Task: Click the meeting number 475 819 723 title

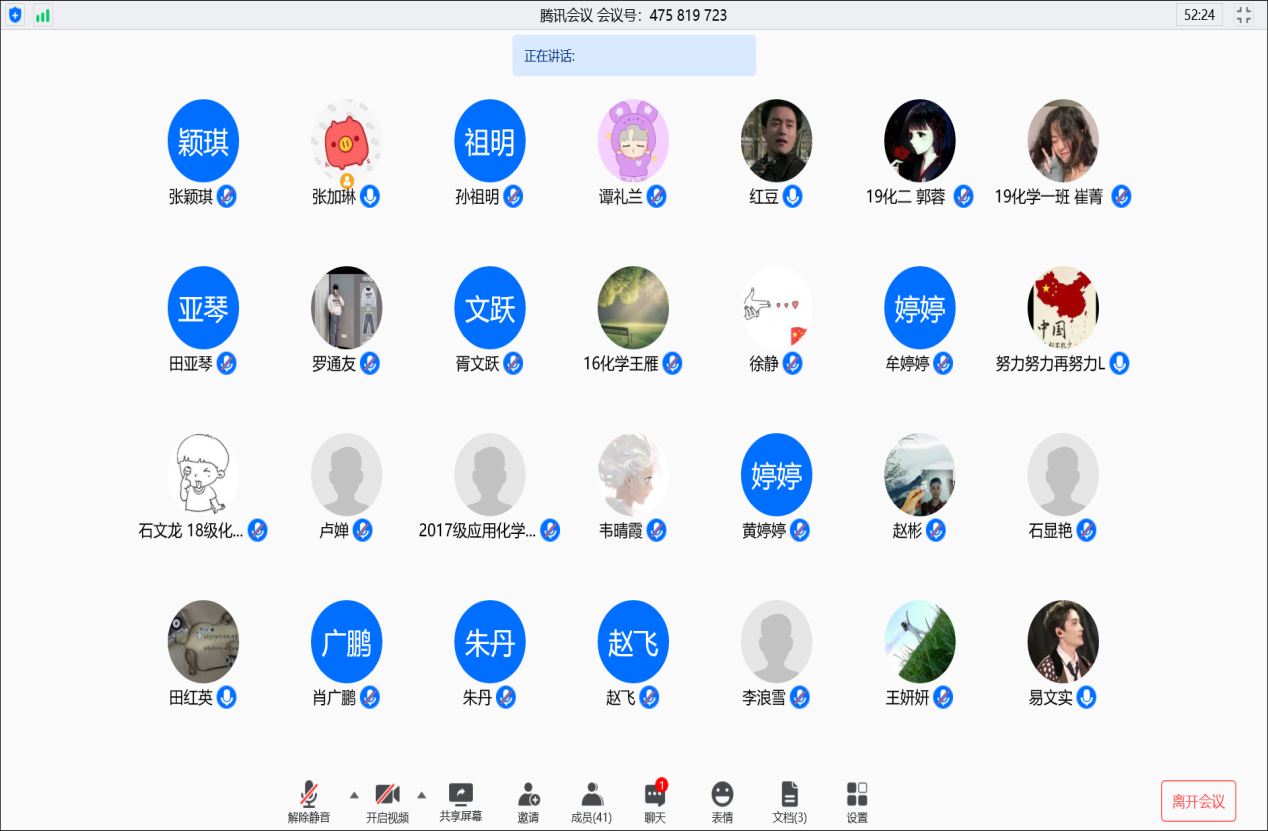Action: click(633, 15)
